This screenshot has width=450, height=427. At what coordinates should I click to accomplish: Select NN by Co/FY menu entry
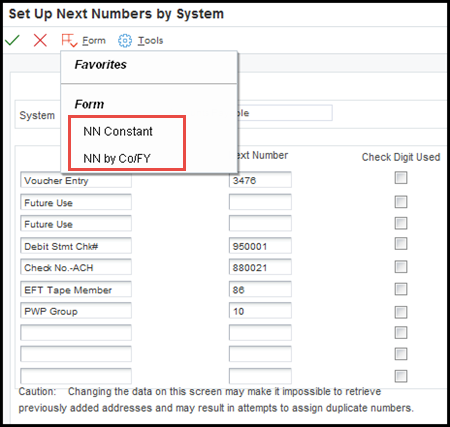pyautogui.click(x=117, y=158)
